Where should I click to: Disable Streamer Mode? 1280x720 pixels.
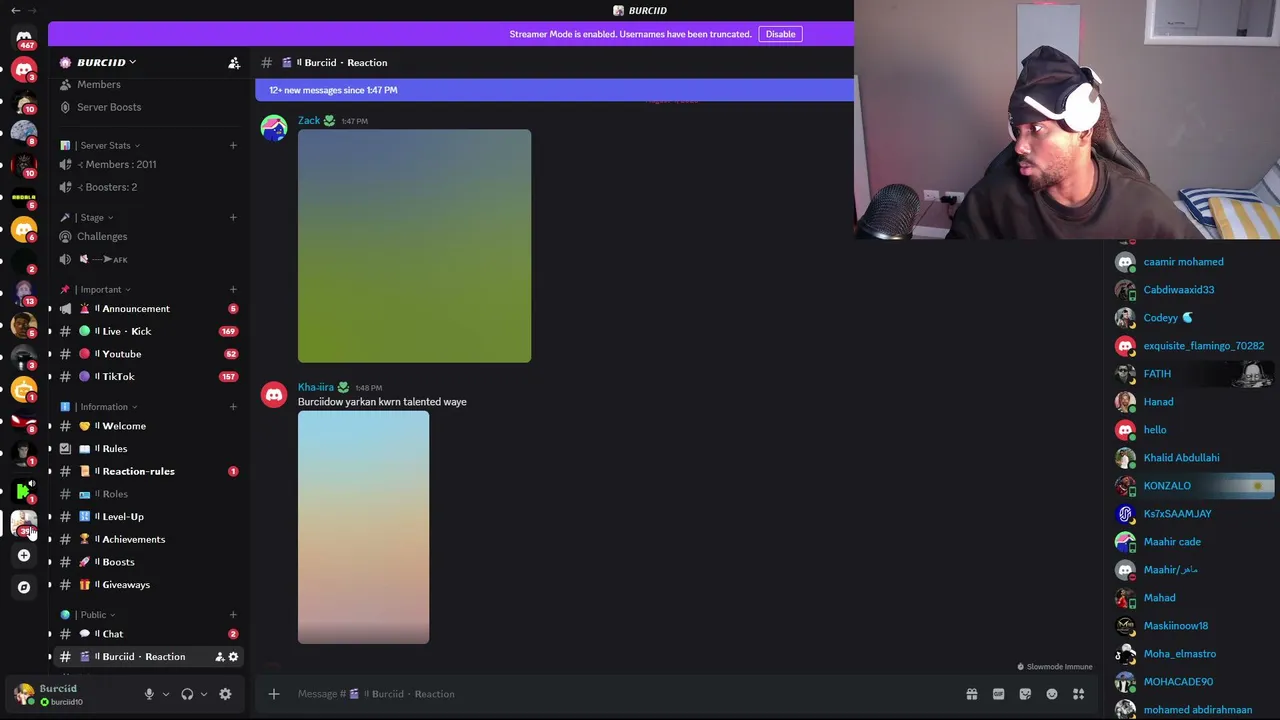pyautogui.click(x=780, y=34)
